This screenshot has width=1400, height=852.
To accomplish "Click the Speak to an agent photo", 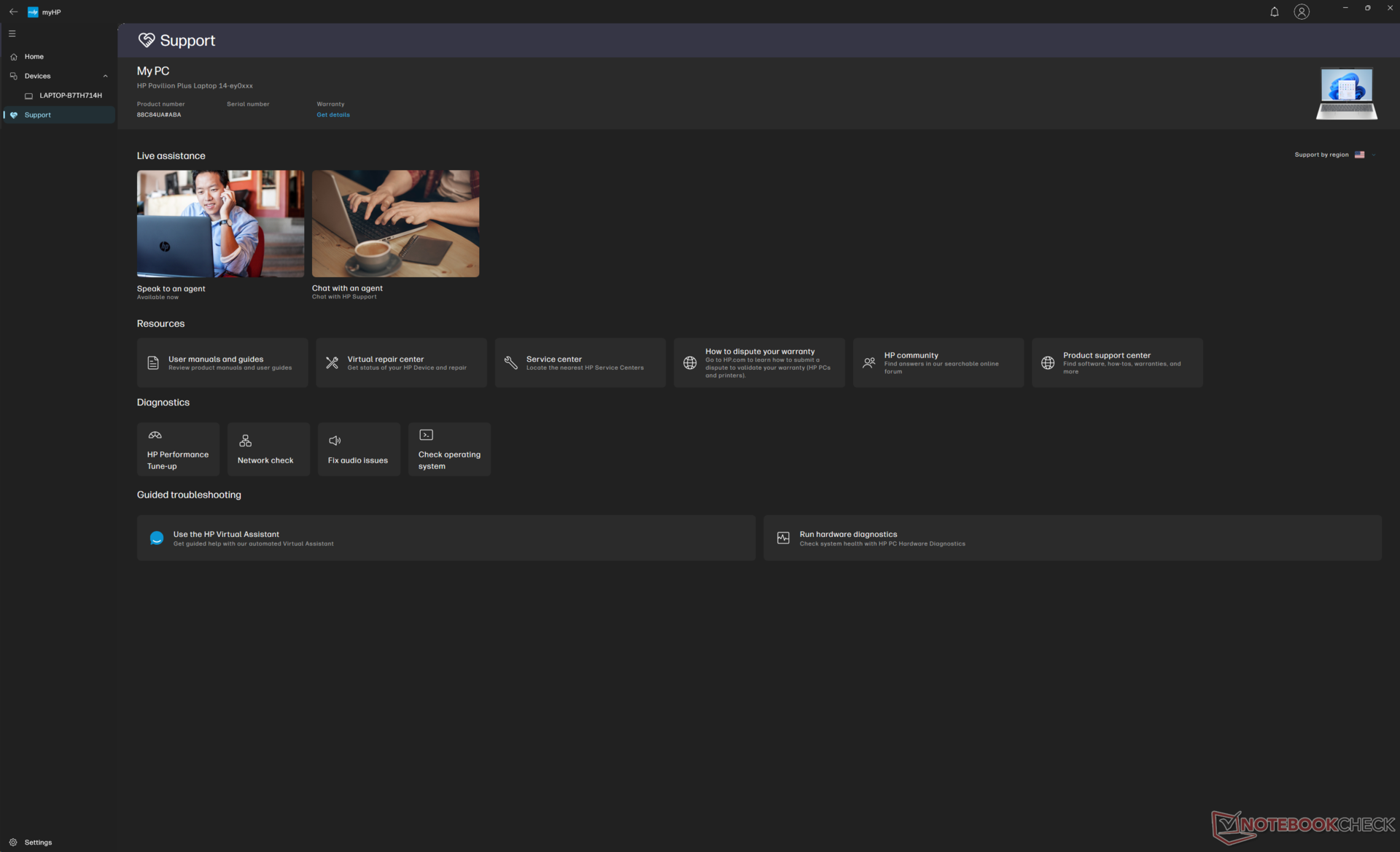I will point(220,224).
